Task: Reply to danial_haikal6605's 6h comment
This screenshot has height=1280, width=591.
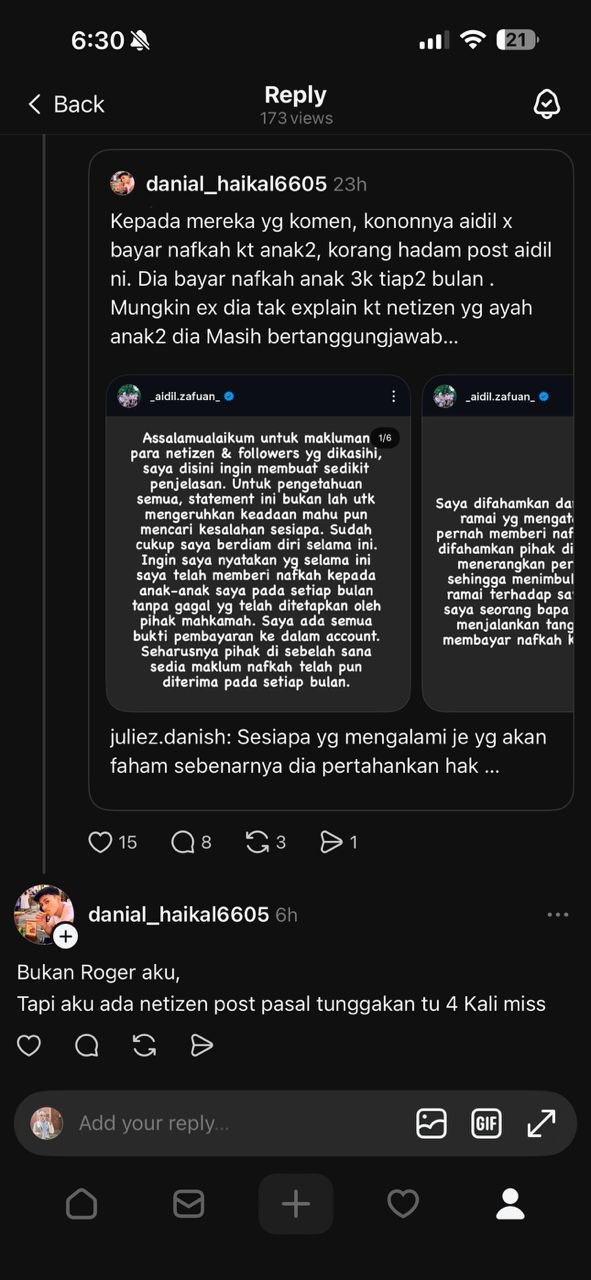Action: click(x=87, y=1045)
